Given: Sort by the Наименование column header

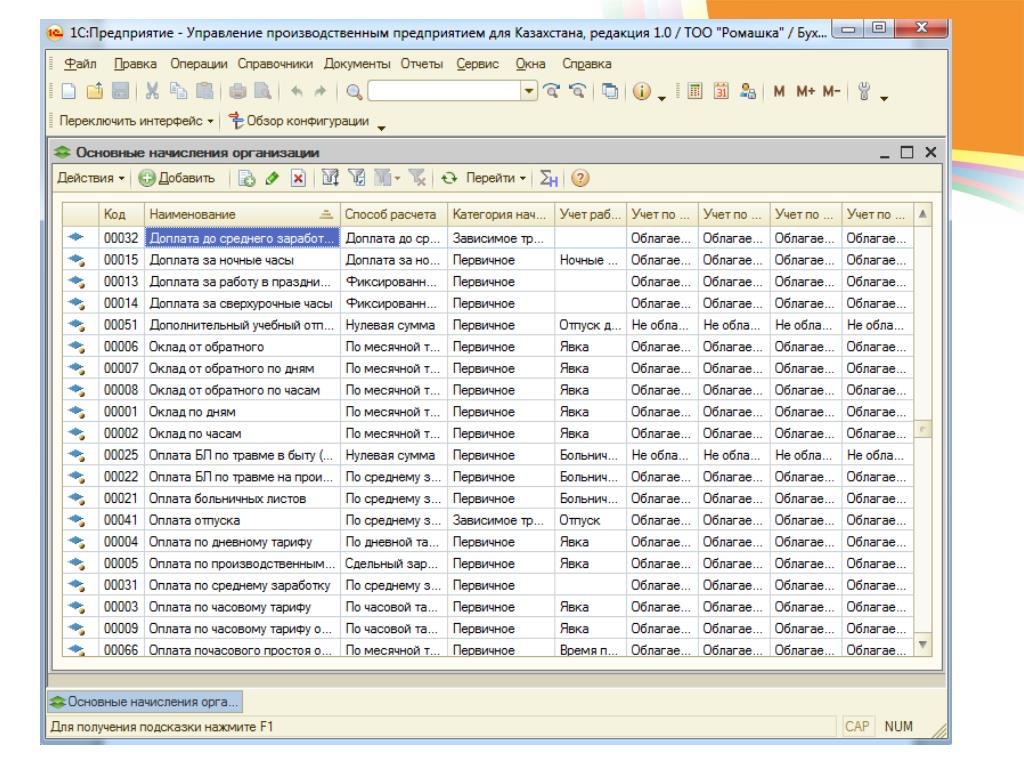Looking at the screenshot, I should click(242, 214).
